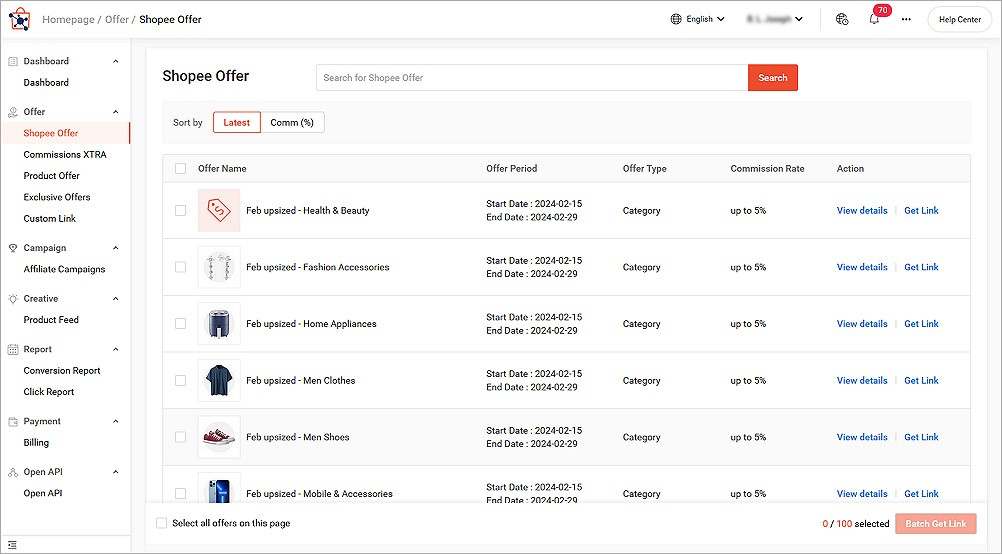
Task: Check the Feb upsized - Fashion Accessories row
Action: pyautogui.click(x=181, y=267)
